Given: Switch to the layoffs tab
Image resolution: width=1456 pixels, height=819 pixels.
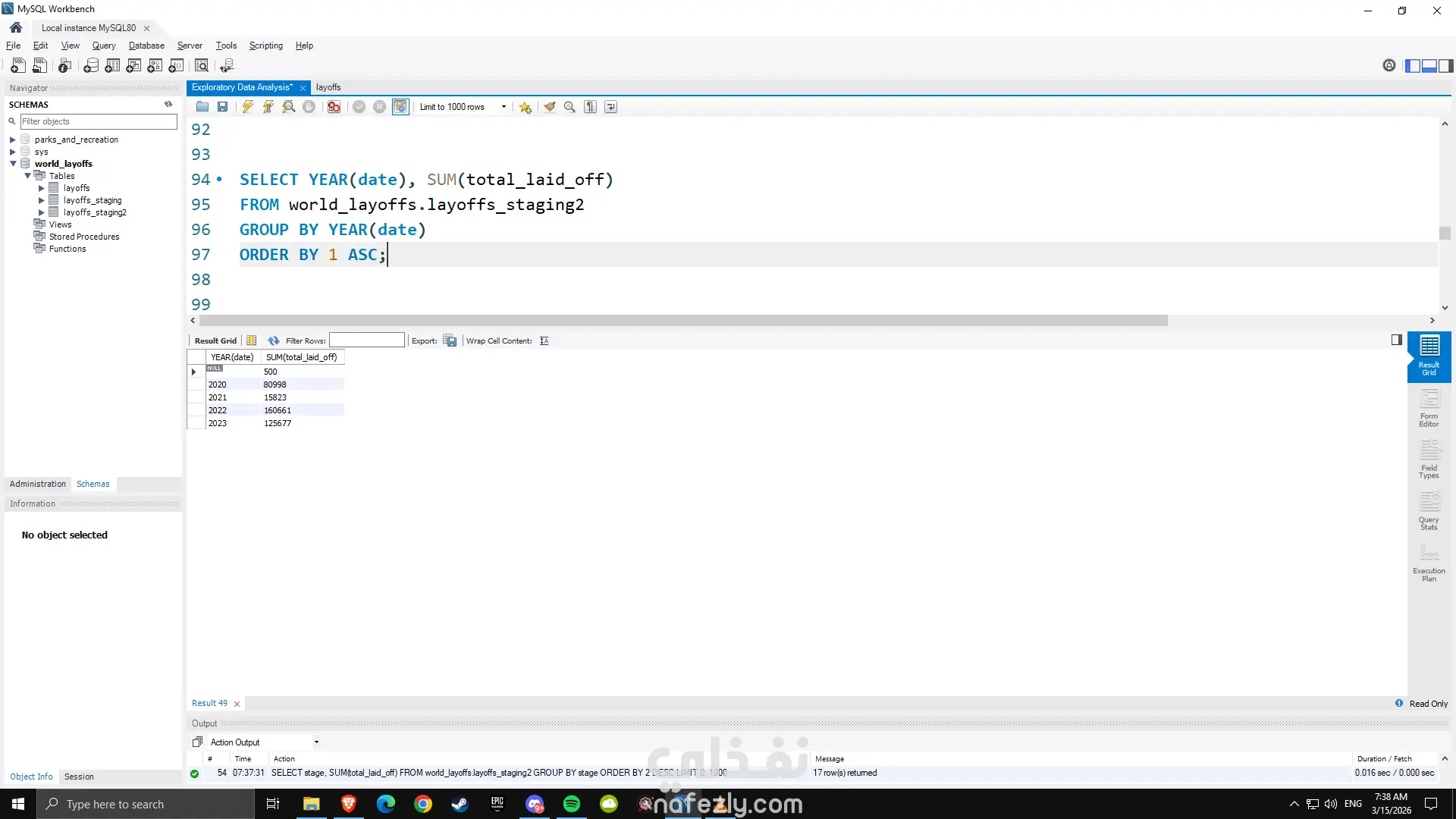Looking at the screenshot, I should [328, 87].
